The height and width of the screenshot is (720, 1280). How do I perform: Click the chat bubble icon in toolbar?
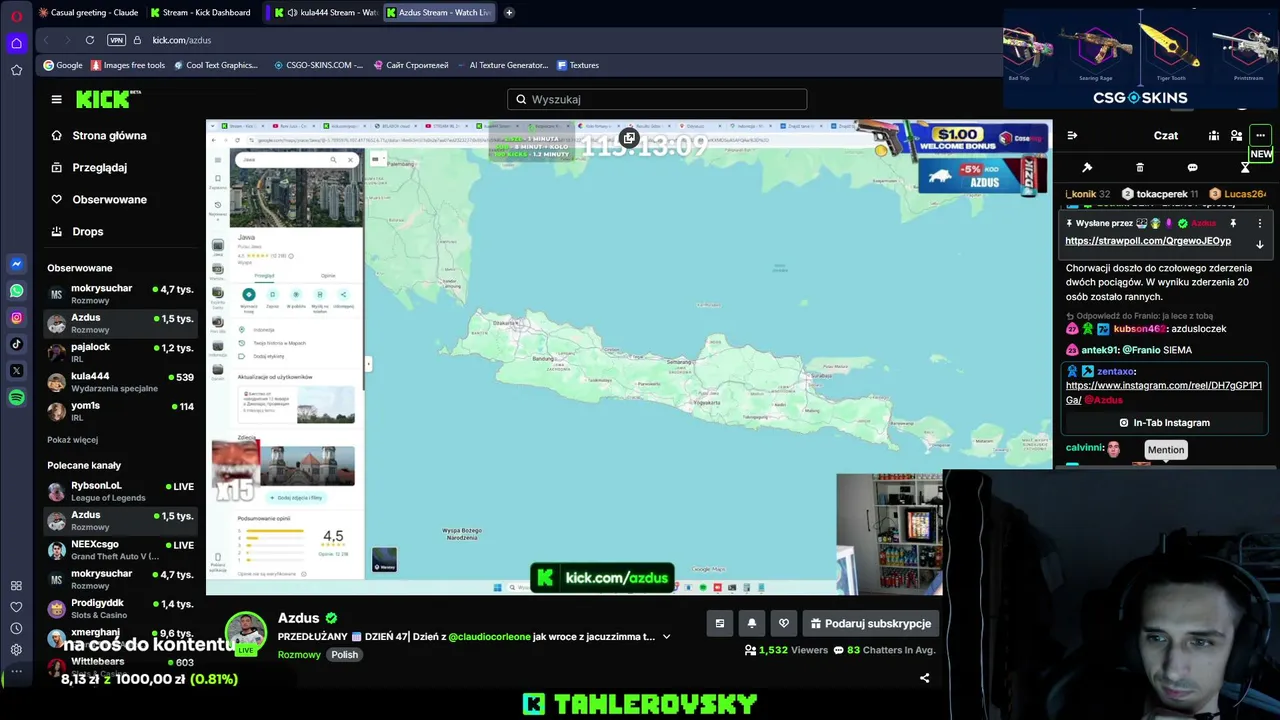click(1193, 167)
